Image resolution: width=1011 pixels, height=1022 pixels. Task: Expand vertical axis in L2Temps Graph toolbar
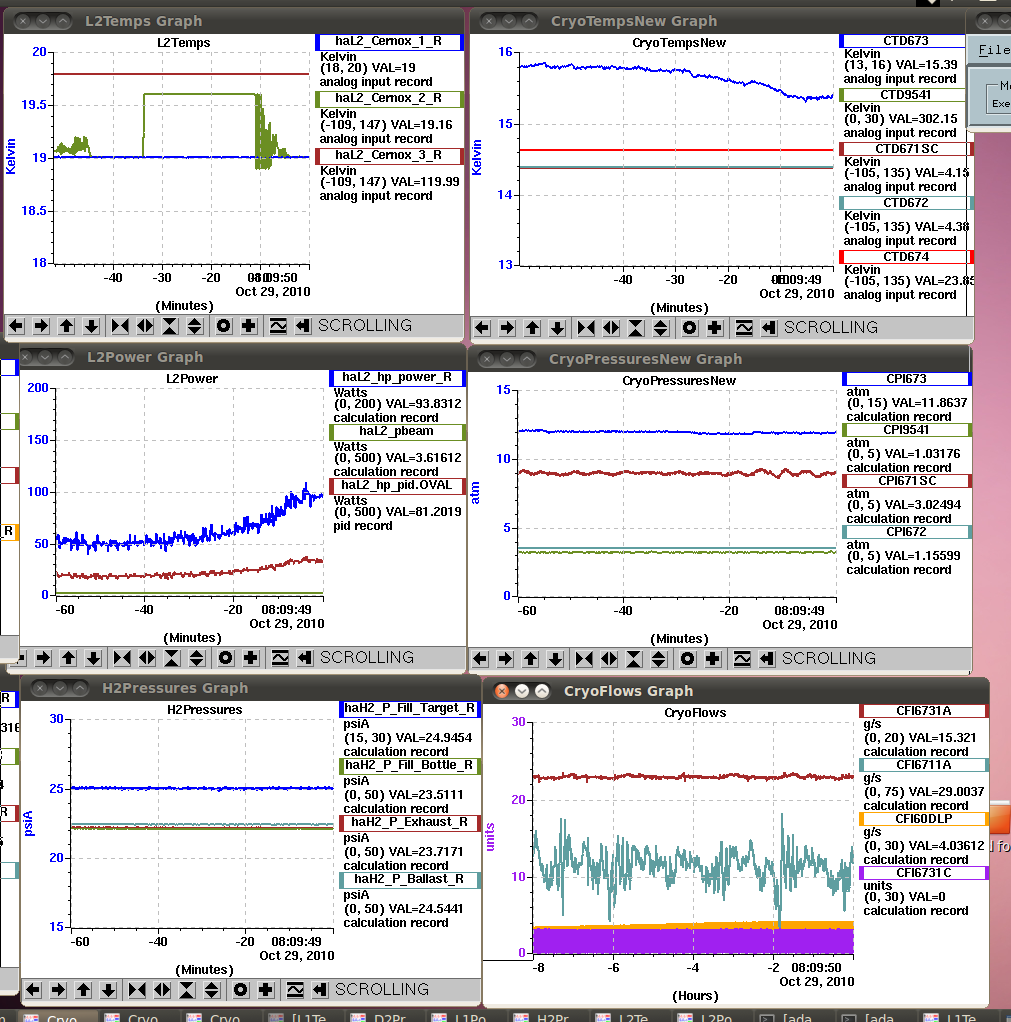pyautogui.click(x=194, y=326)
